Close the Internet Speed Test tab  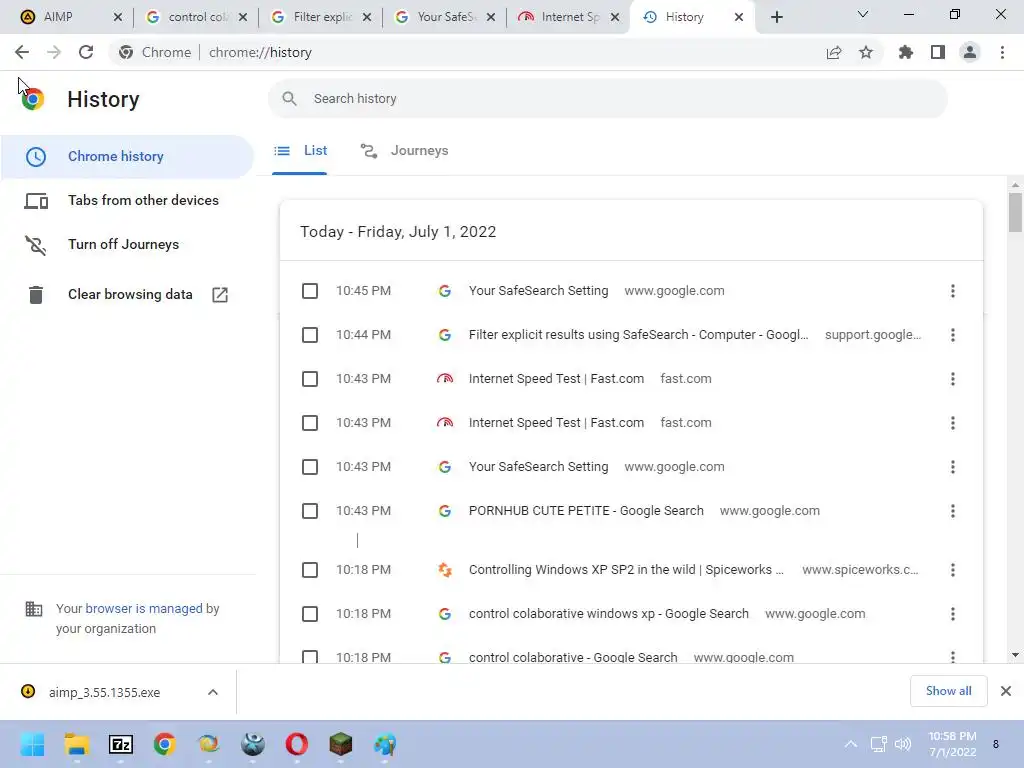coord(615,17)
